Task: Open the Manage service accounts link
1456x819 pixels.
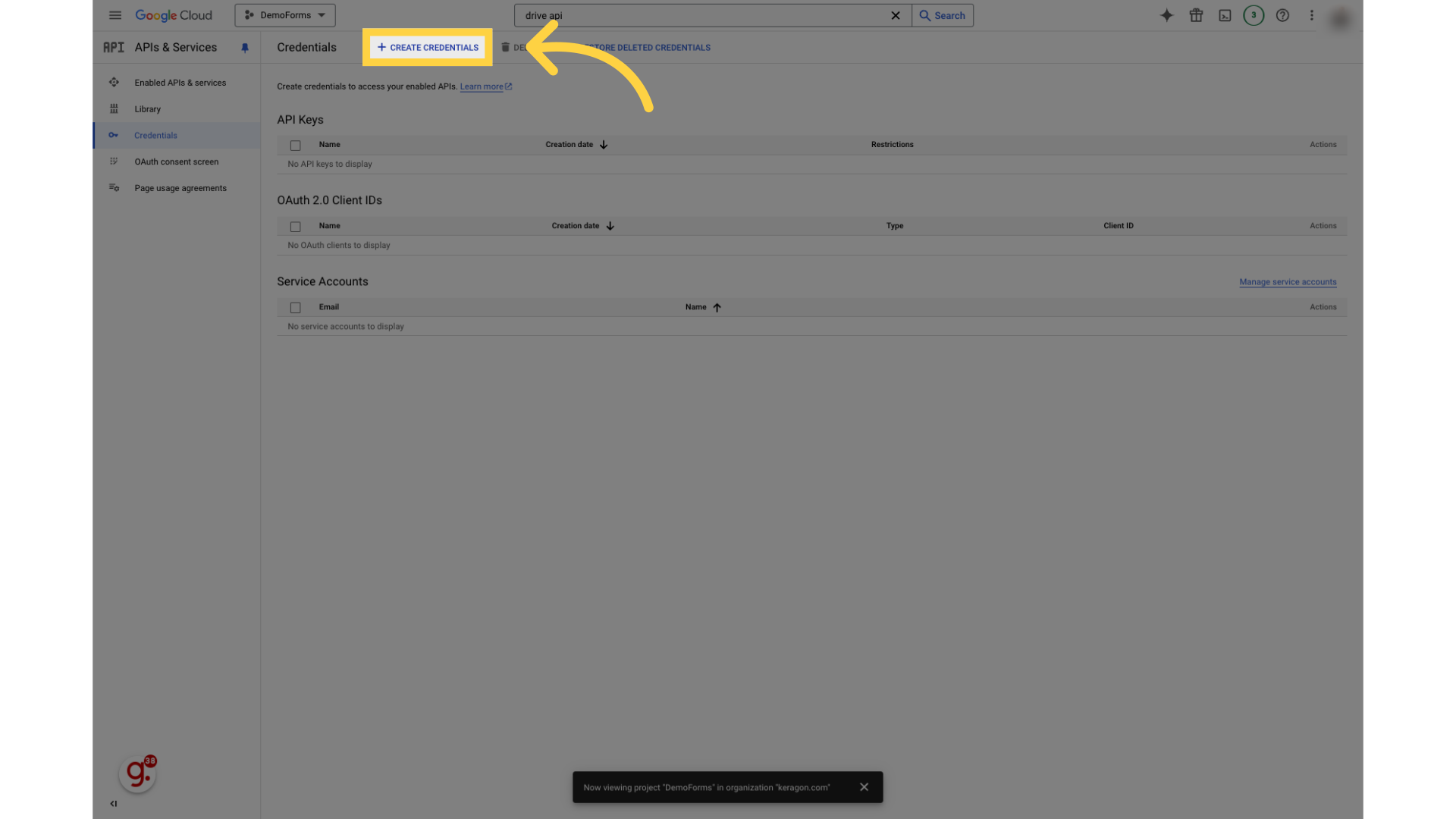Action: (x=1288, y=282)
